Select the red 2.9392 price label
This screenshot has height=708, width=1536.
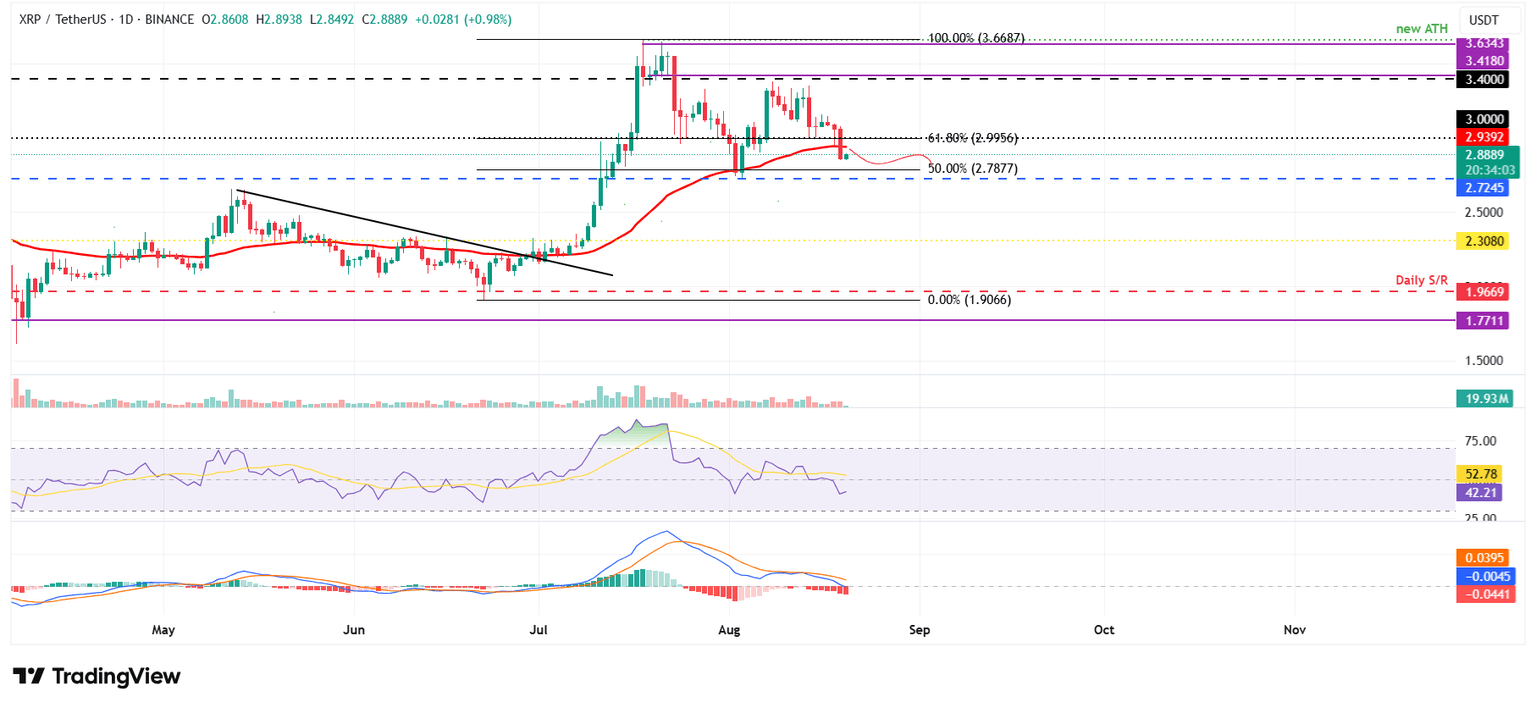point(1484,137)
